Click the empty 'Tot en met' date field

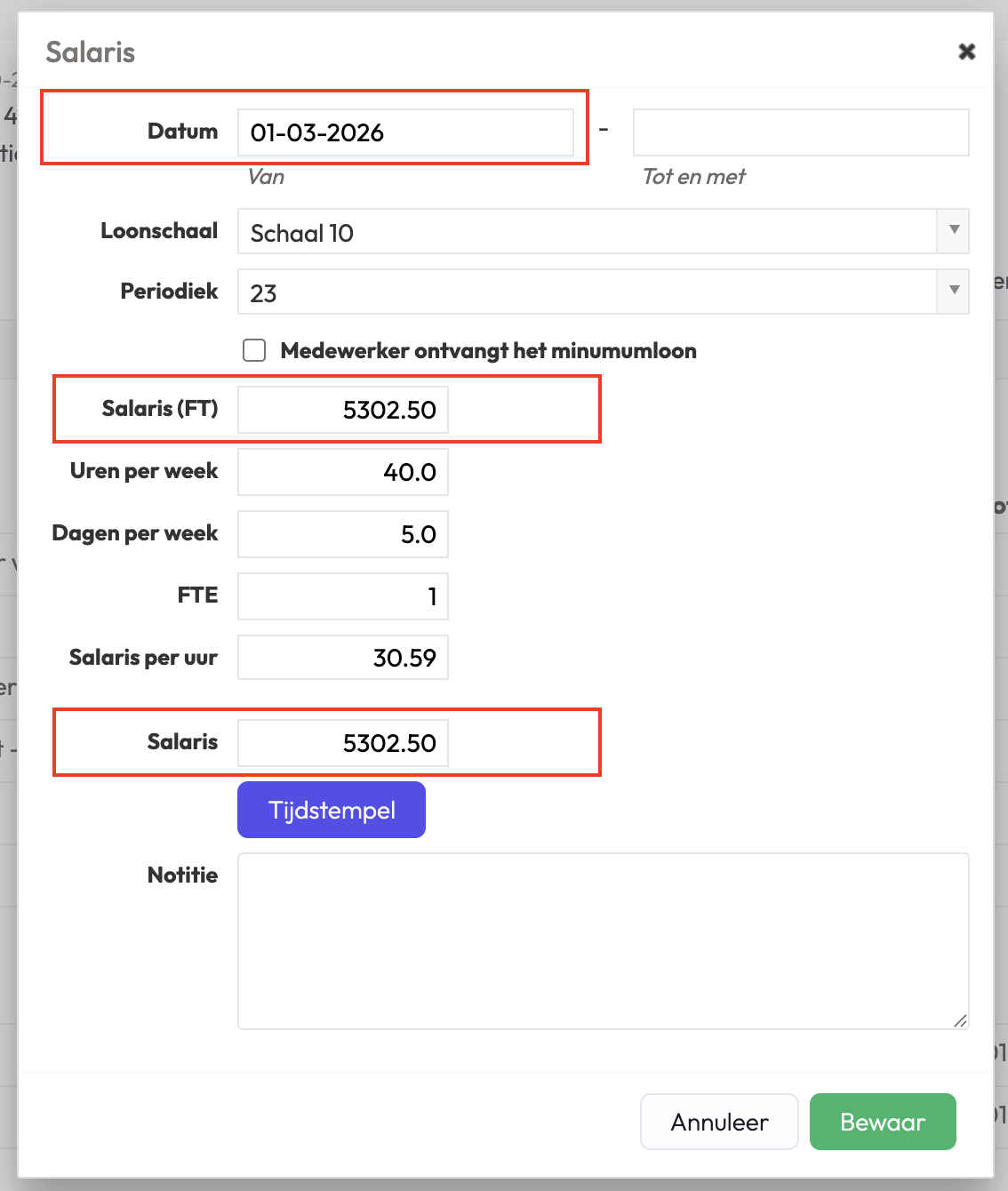pyautogui.click(x=800, y=132)
